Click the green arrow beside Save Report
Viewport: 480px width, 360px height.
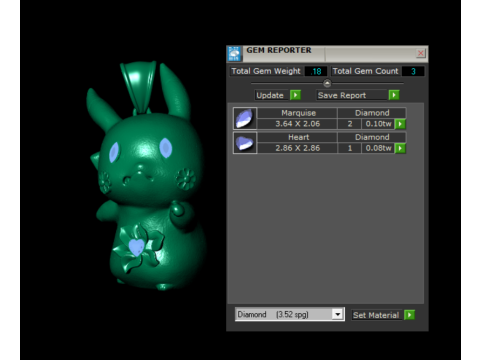pyautogui.click(x=394, y=95)
